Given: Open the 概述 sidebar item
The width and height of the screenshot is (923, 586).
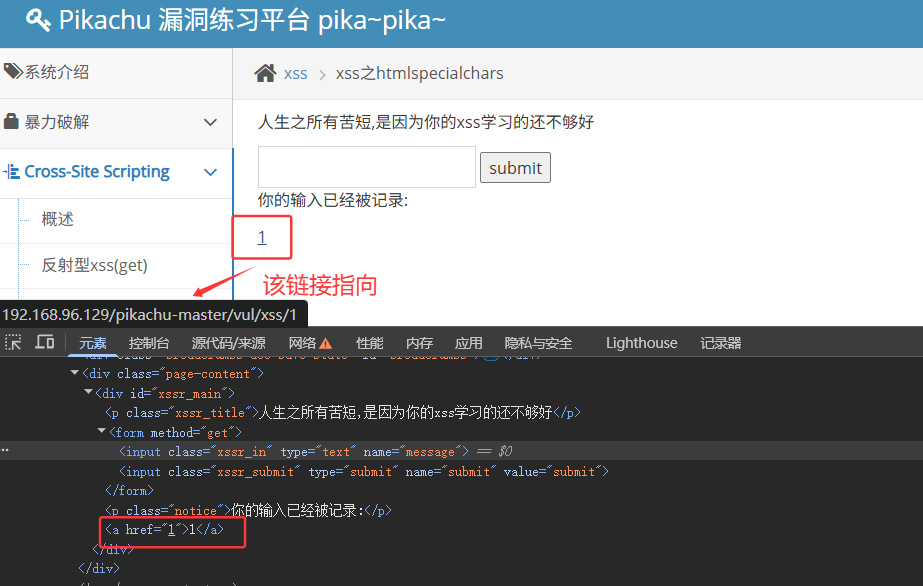Looking at the screenshot, I should pyautogui.click(x=57, y=219).
